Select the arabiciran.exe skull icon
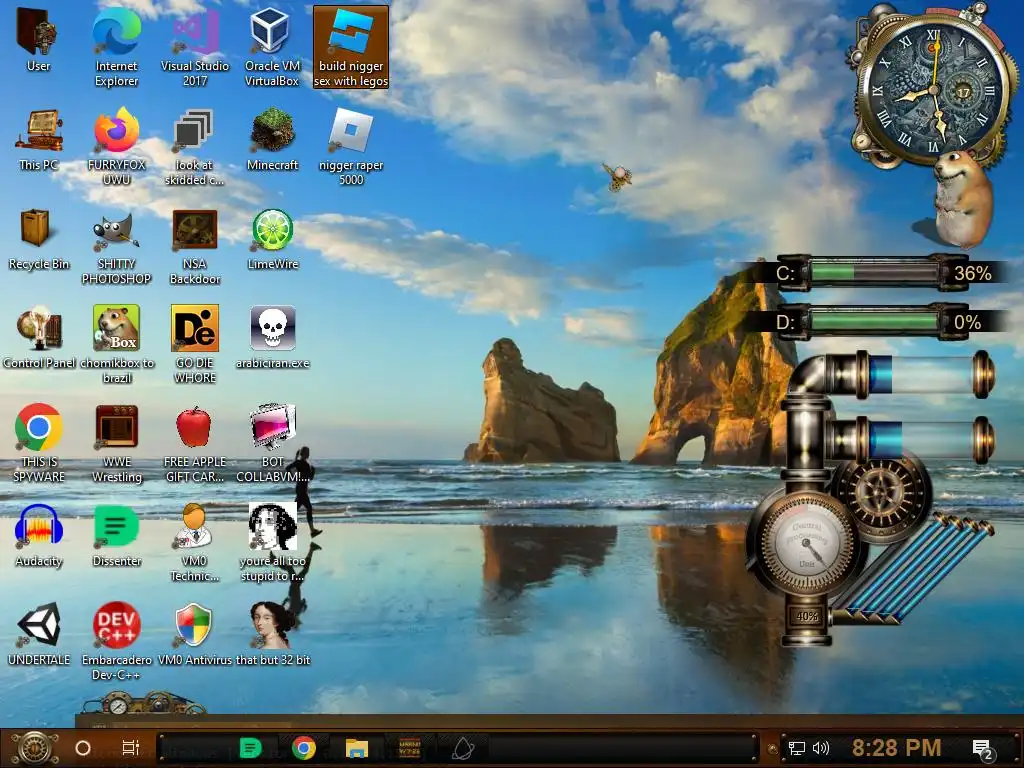This screenshot has width=1024, height=768. (272, 338)
